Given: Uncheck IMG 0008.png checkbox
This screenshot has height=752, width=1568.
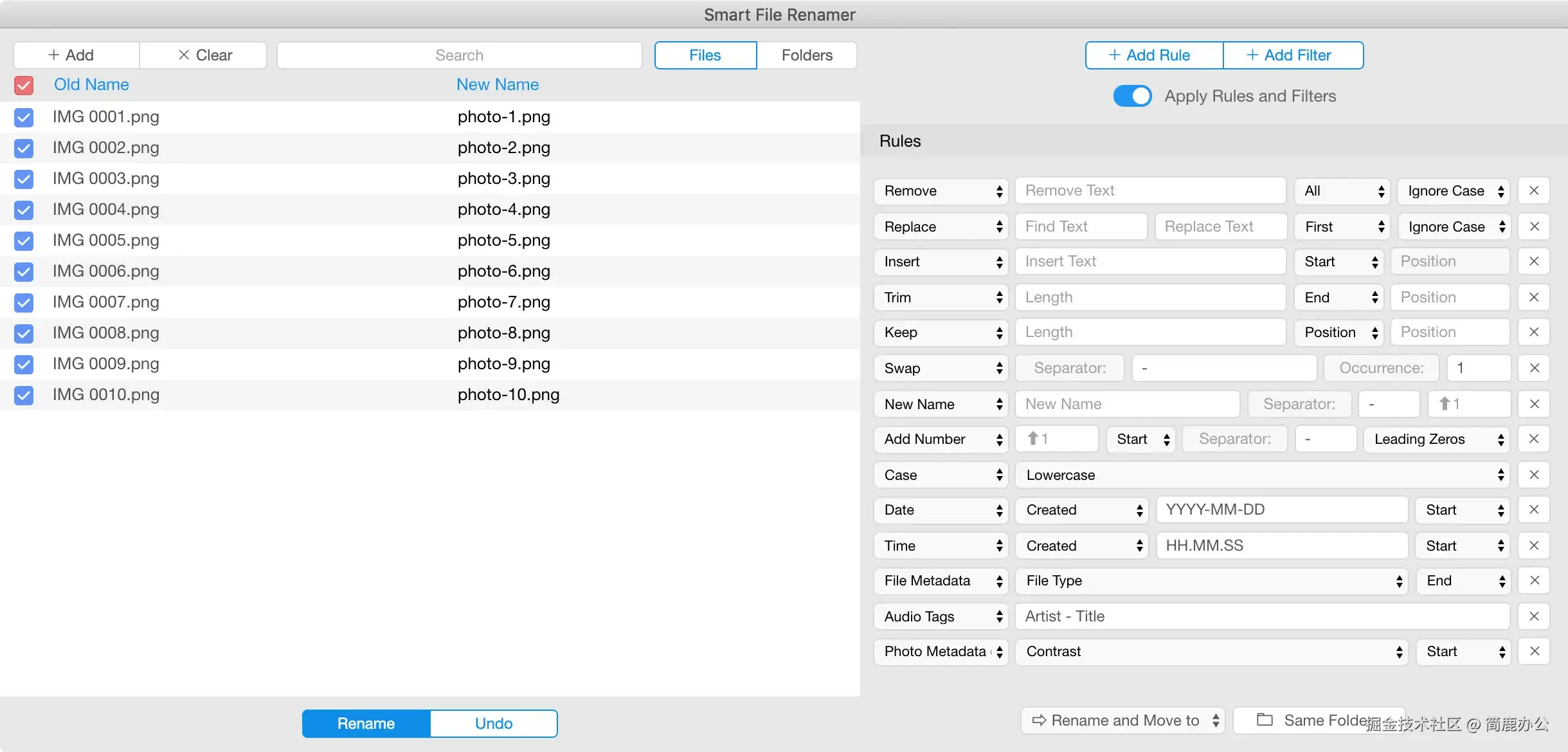Looking at the screenshot, I should 24,333.
